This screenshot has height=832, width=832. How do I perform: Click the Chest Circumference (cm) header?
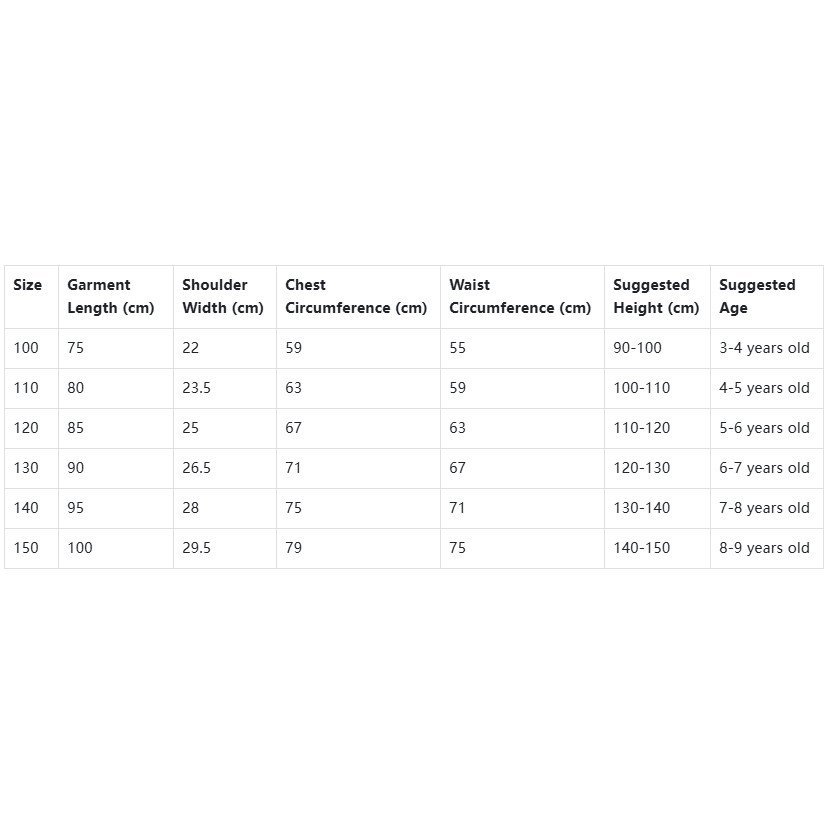[356, 297]
